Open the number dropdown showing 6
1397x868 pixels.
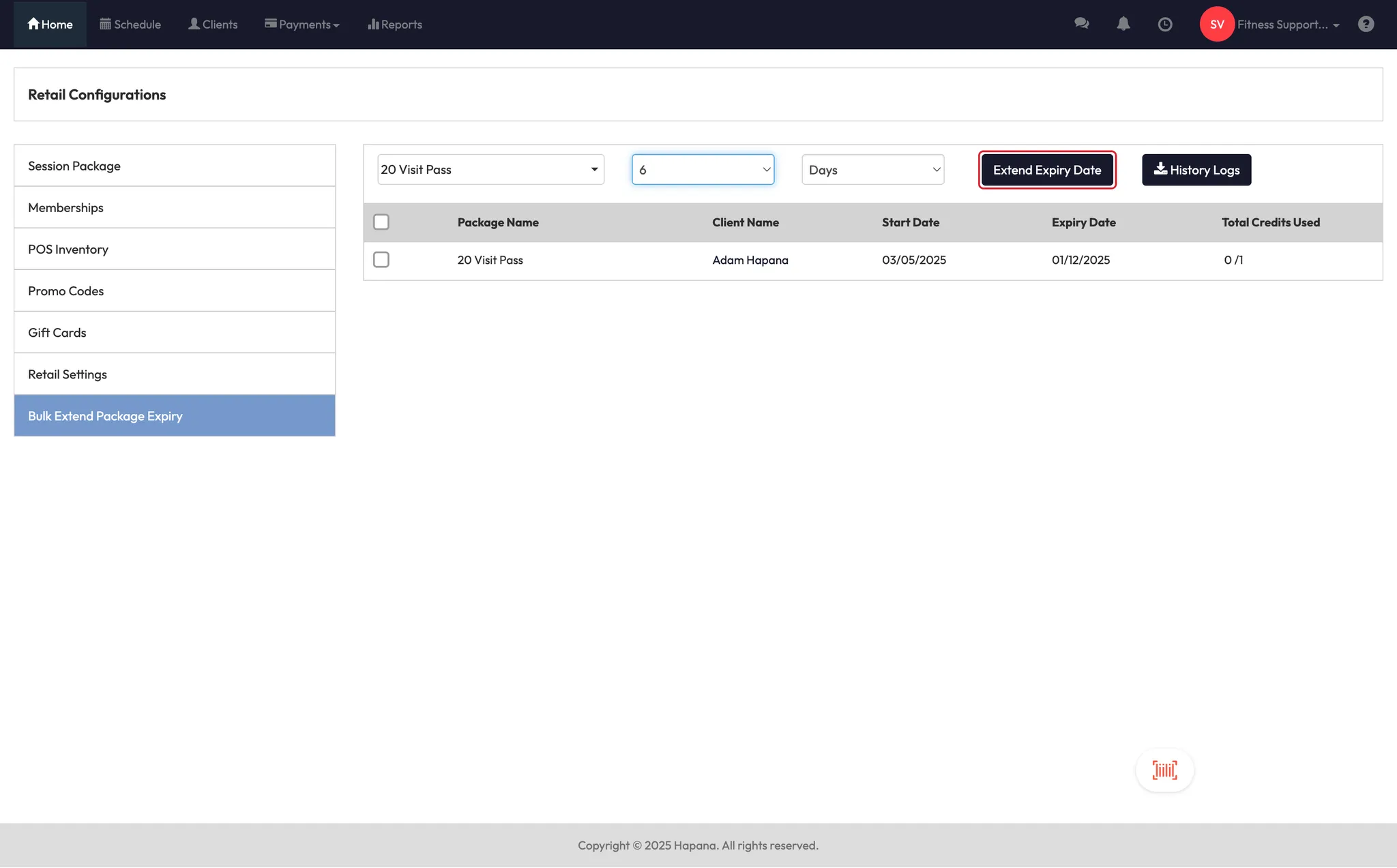coord(703,170)
